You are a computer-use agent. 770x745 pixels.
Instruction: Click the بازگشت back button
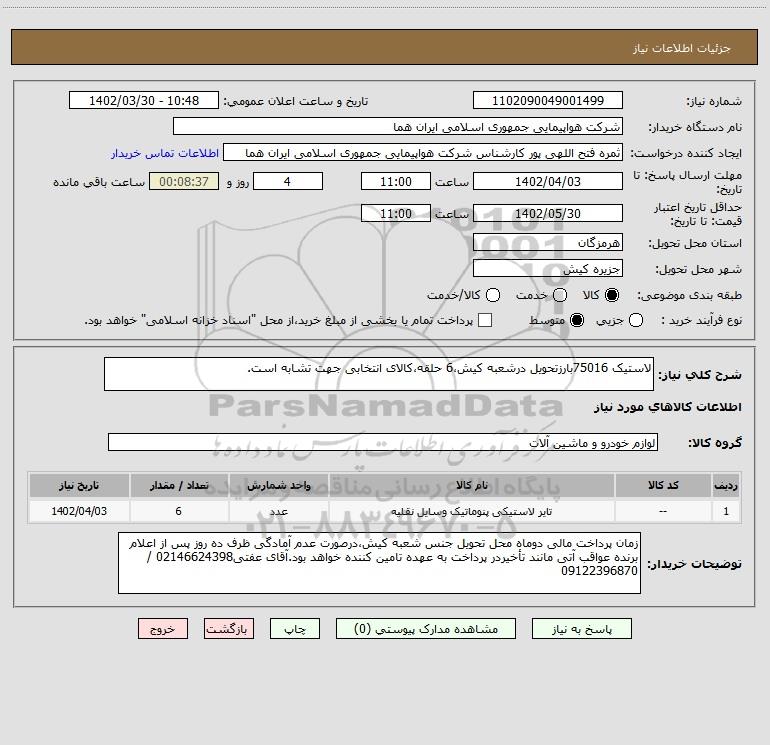tap(229, 629)
